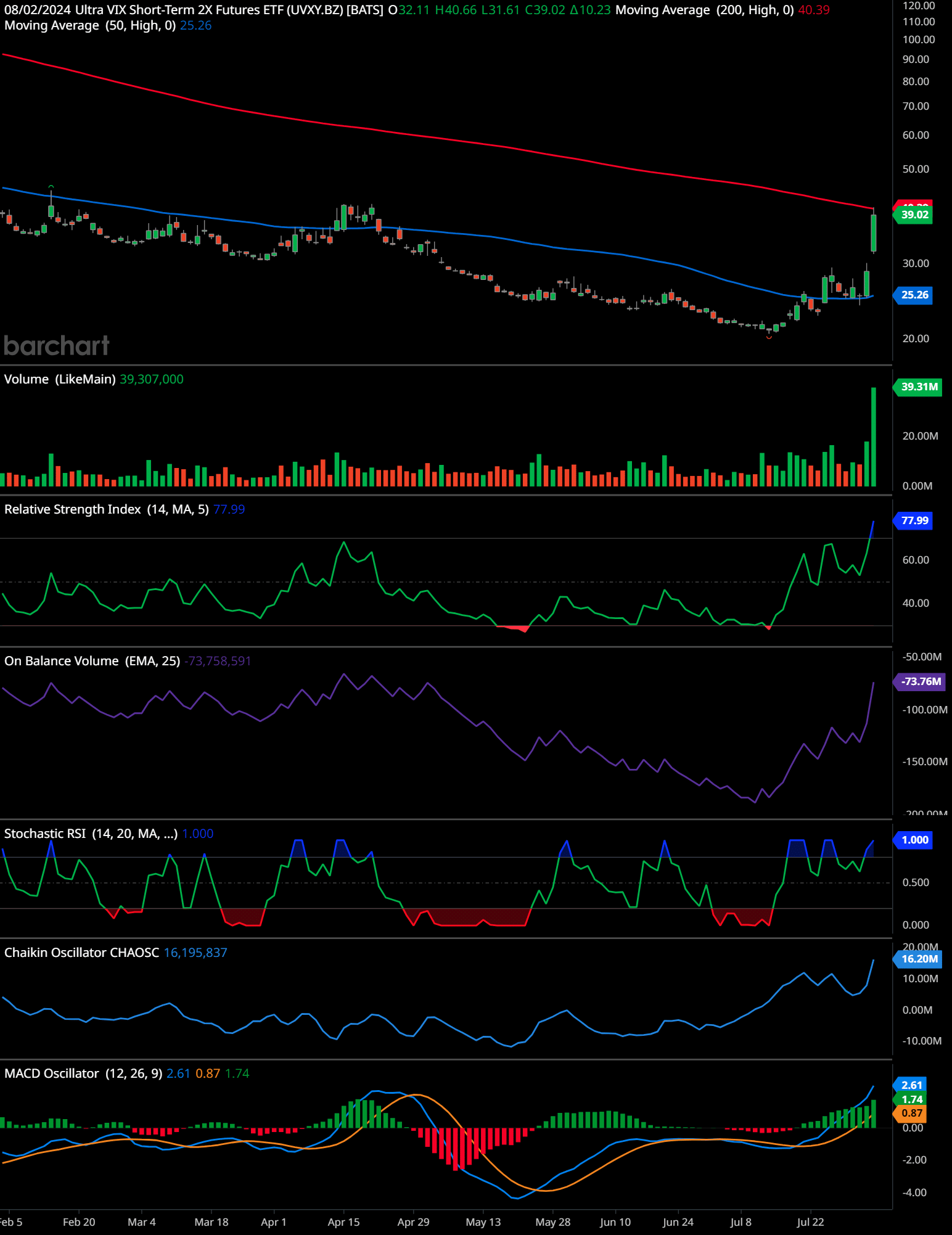The image size is (952, 1235).
Task: Click the On Balance Volume indicator title
Action: click(x=92, y=661)
